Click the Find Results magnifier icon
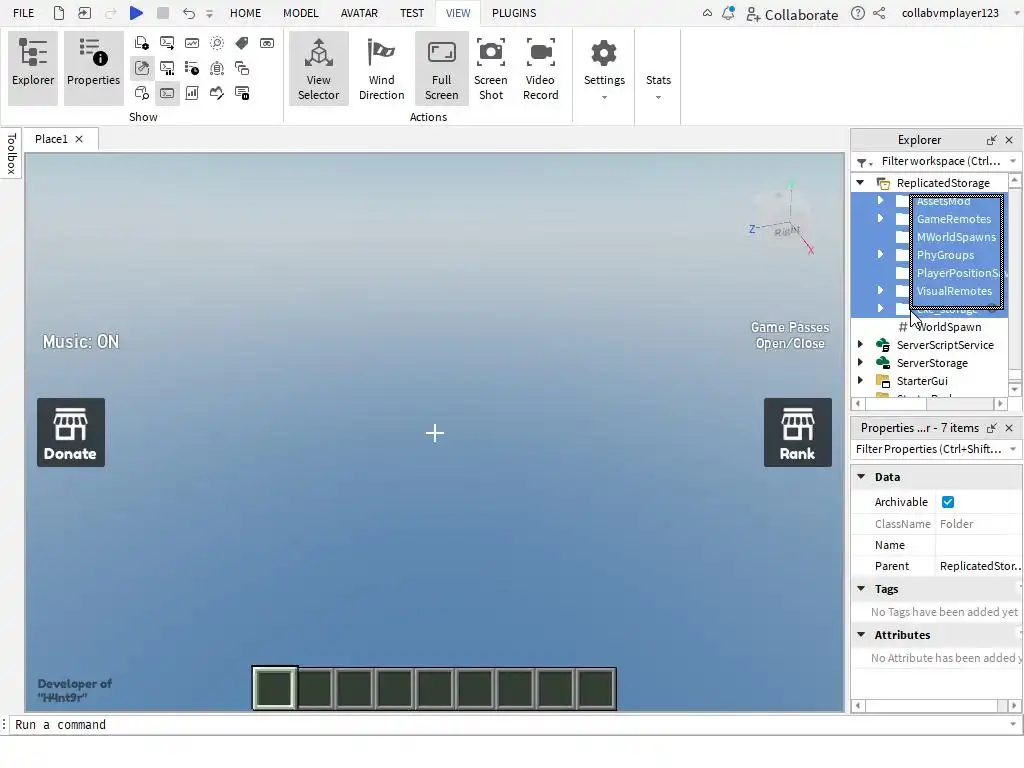Screen dimensions: 1024x768 point(217,43)
